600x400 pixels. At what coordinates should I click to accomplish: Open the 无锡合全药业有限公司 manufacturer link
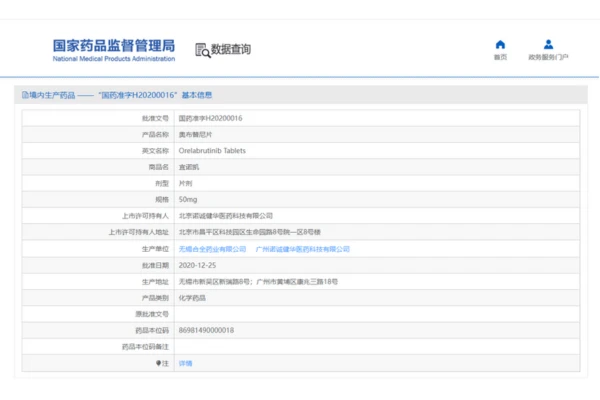point(212,248)
